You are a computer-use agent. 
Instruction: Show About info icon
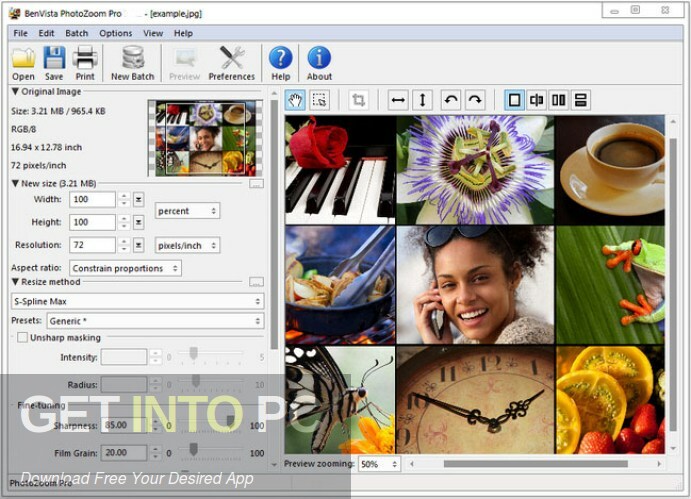(319, 63)
